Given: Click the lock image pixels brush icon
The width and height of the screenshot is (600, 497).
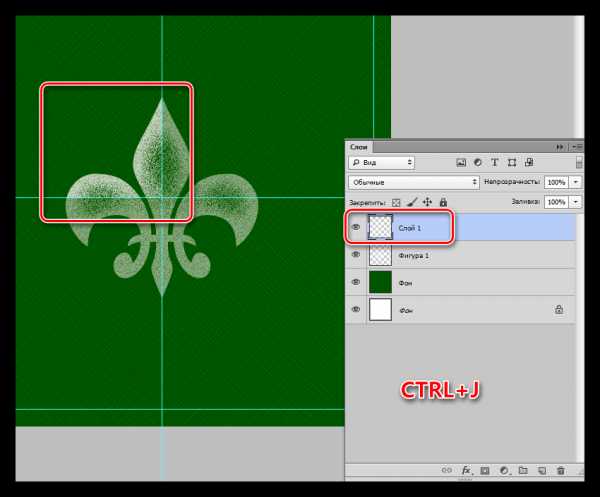Looking at the screenshot, I should [411, 202].
